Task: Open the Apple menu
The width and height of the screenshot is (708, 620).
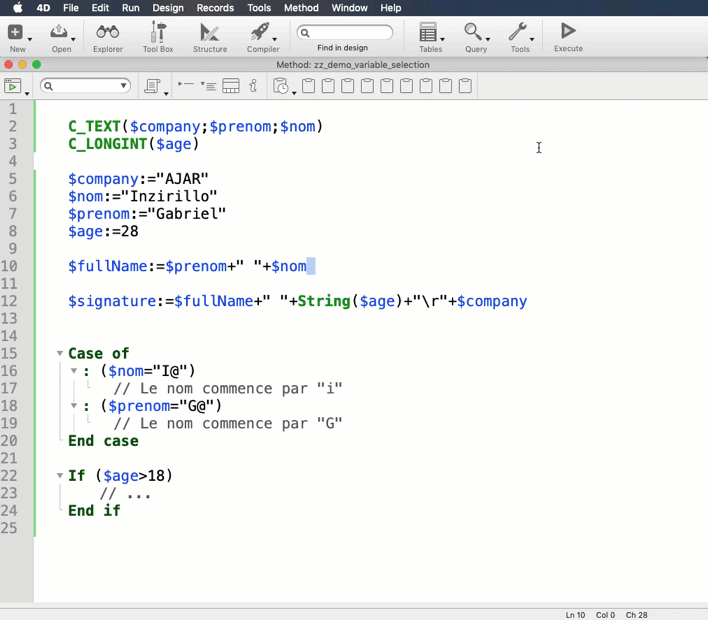Action: click(x=18, y=8)
